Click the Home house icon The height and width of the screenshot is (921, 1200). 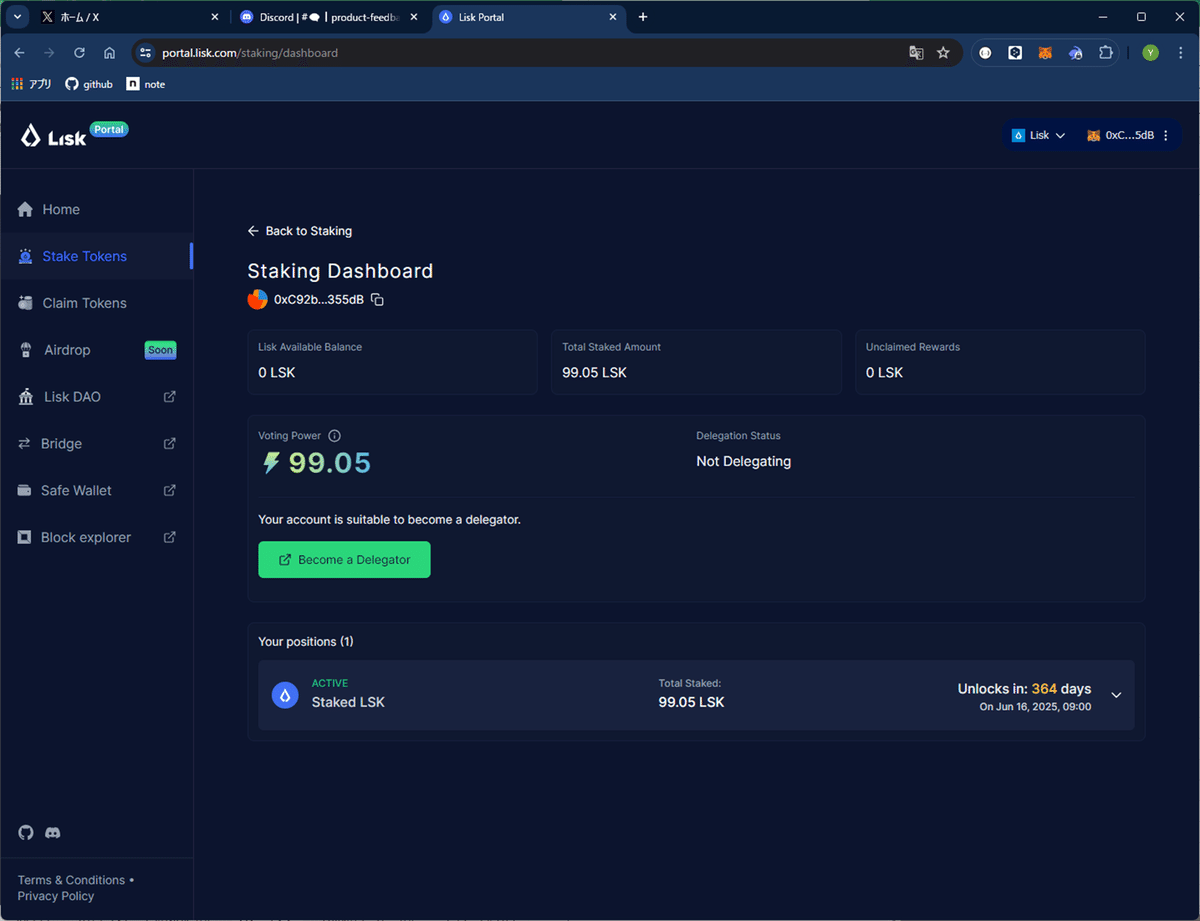tap(25, 209)
